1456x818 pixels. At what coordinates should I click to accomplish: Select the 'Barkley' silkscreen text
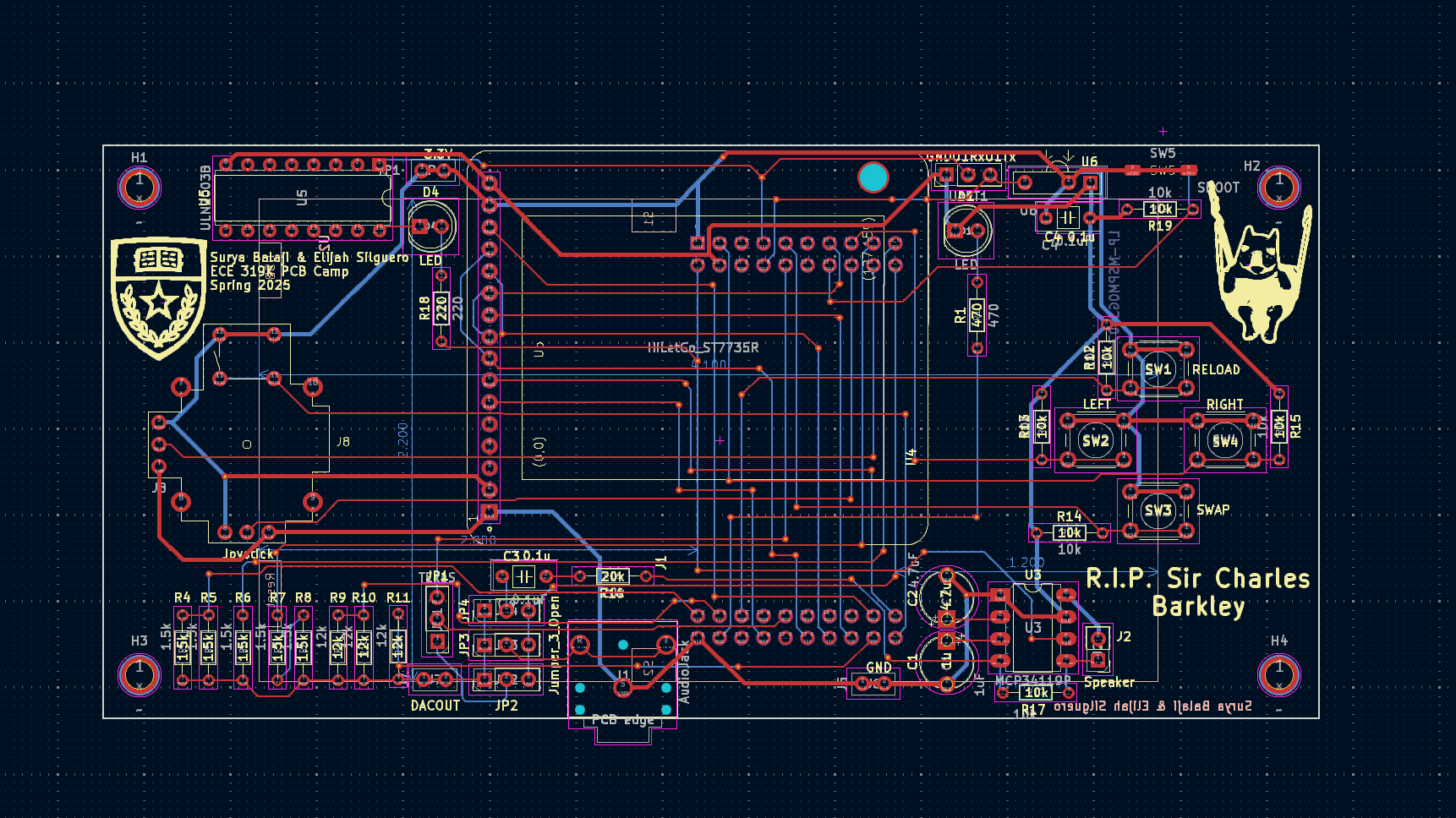click(1198, 607)
